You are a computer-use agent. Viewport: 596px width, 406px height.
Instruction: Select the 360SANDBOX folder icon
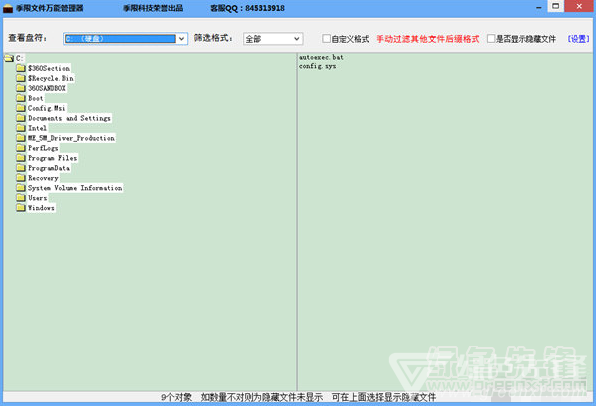point(21,88)
